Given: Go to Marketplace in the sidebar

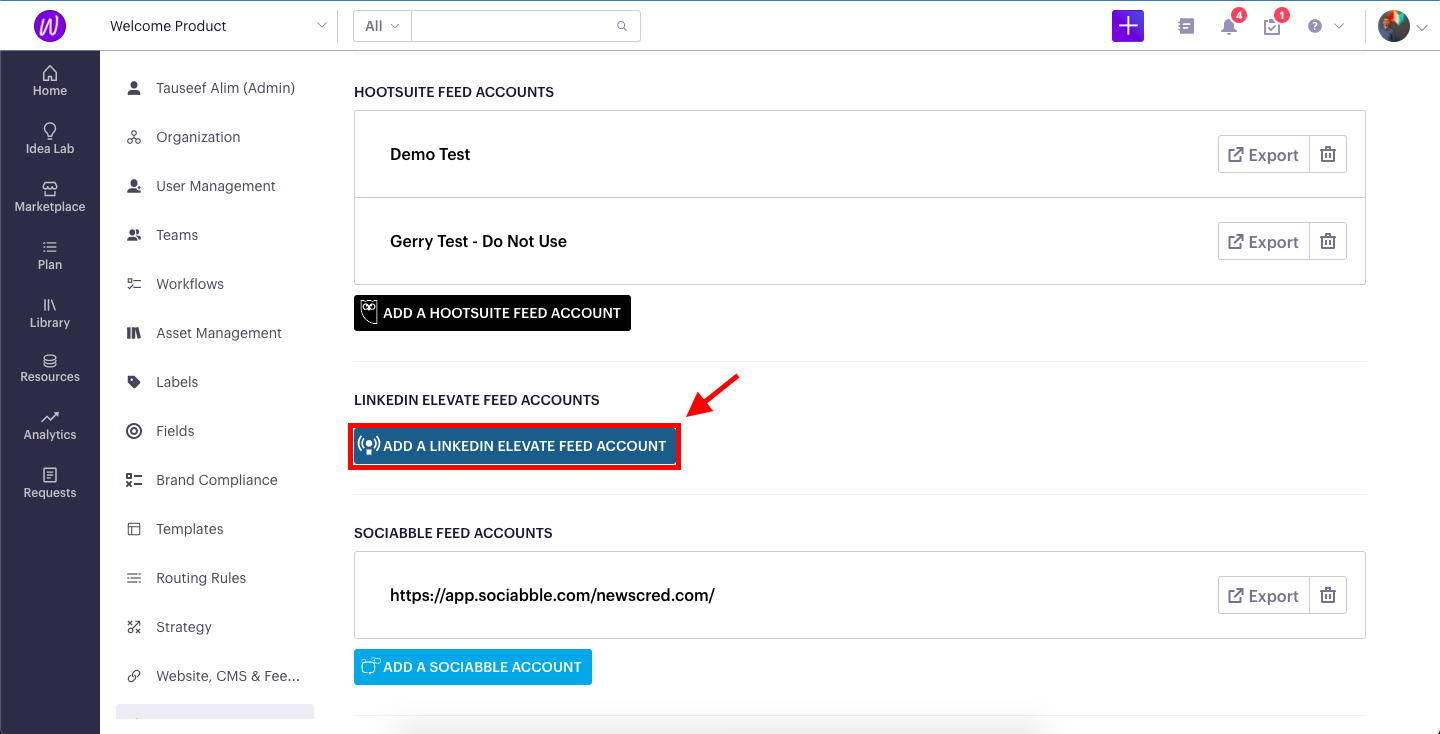Looking at the screenshot, I should tap(50, 197).
